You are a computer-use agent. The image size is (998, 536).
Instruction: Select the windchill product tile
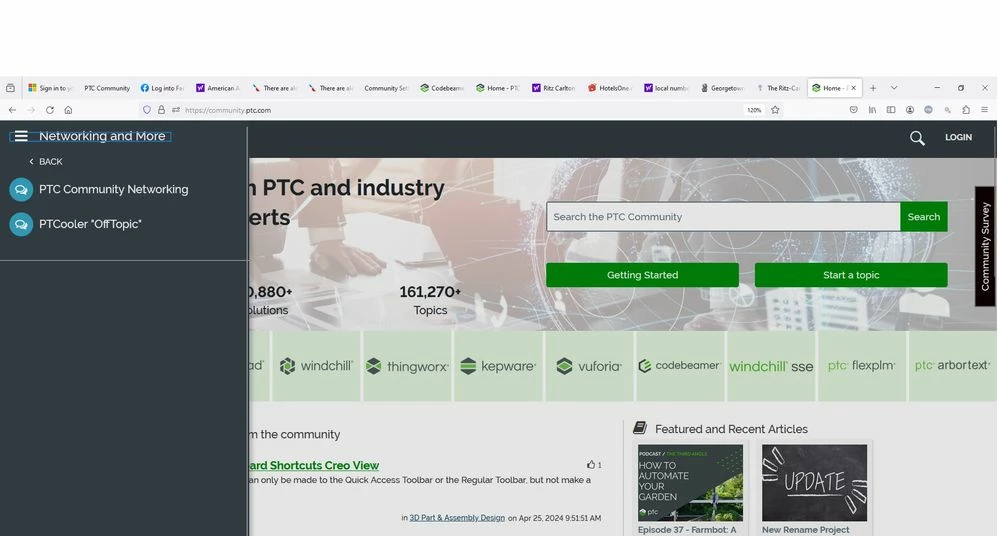316,366
